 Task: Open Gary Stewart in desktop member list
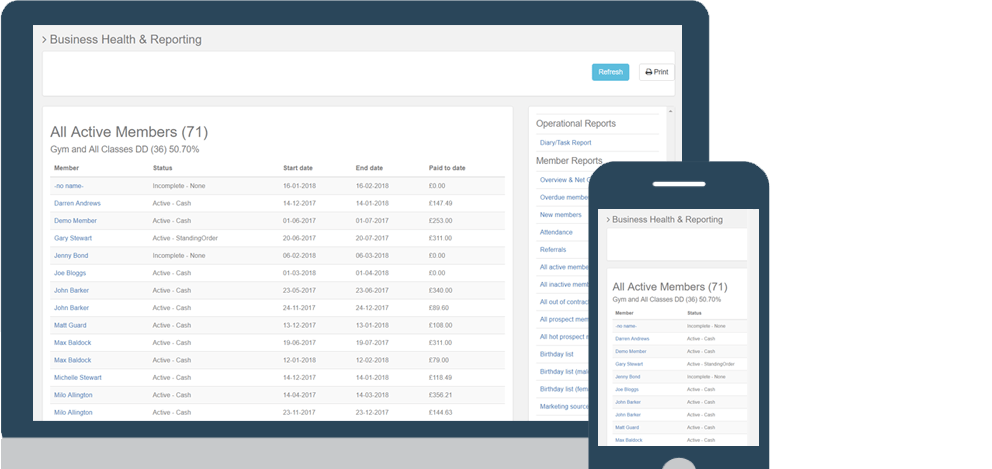coord(74,238)
